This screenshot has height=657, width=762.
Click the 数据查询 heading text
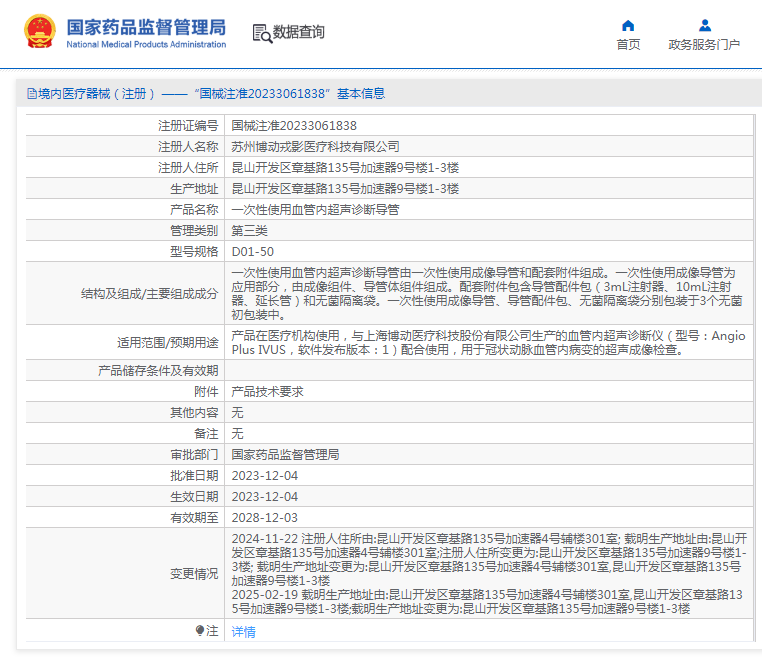[x=298, y=32]
